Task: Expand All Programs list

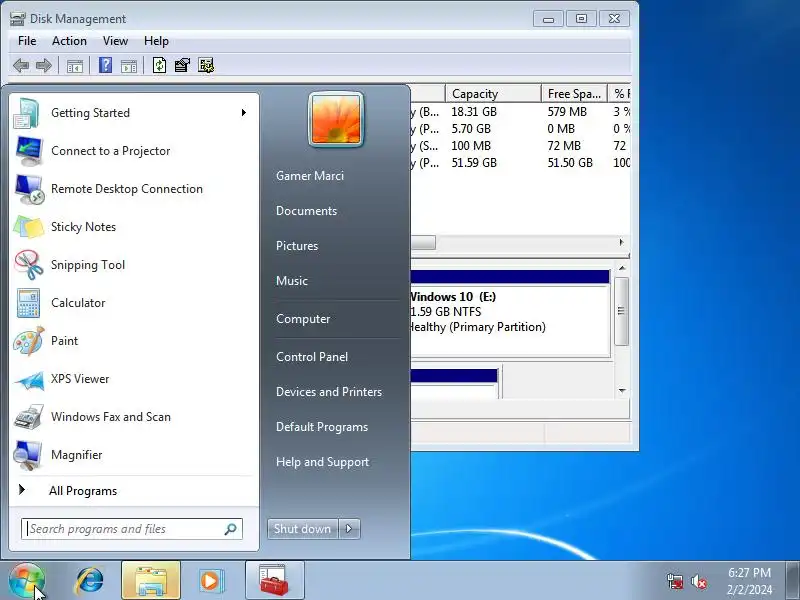Action: pyautogui.click(x=134, y=491)
